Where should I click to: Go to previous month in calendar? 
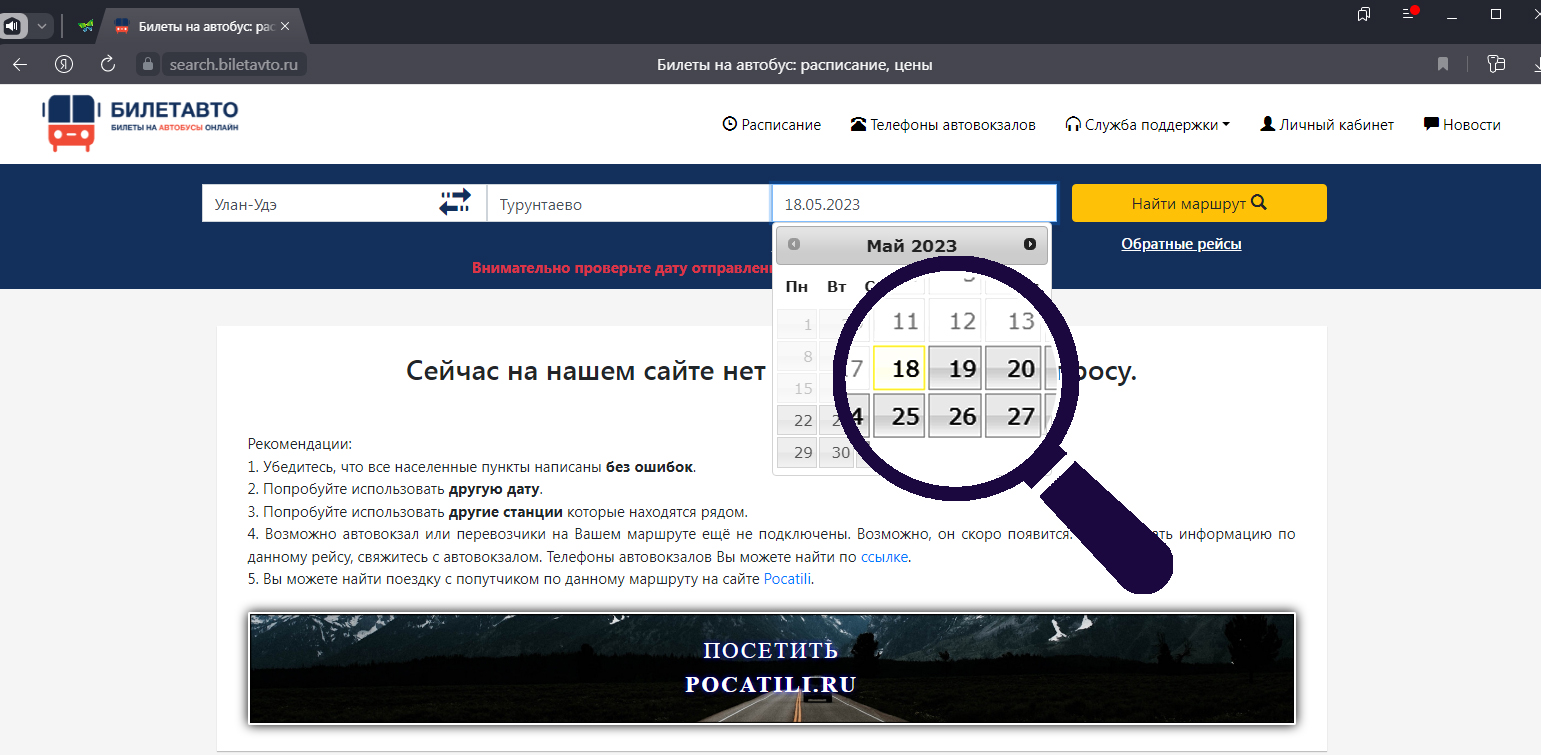coord(794,244)
